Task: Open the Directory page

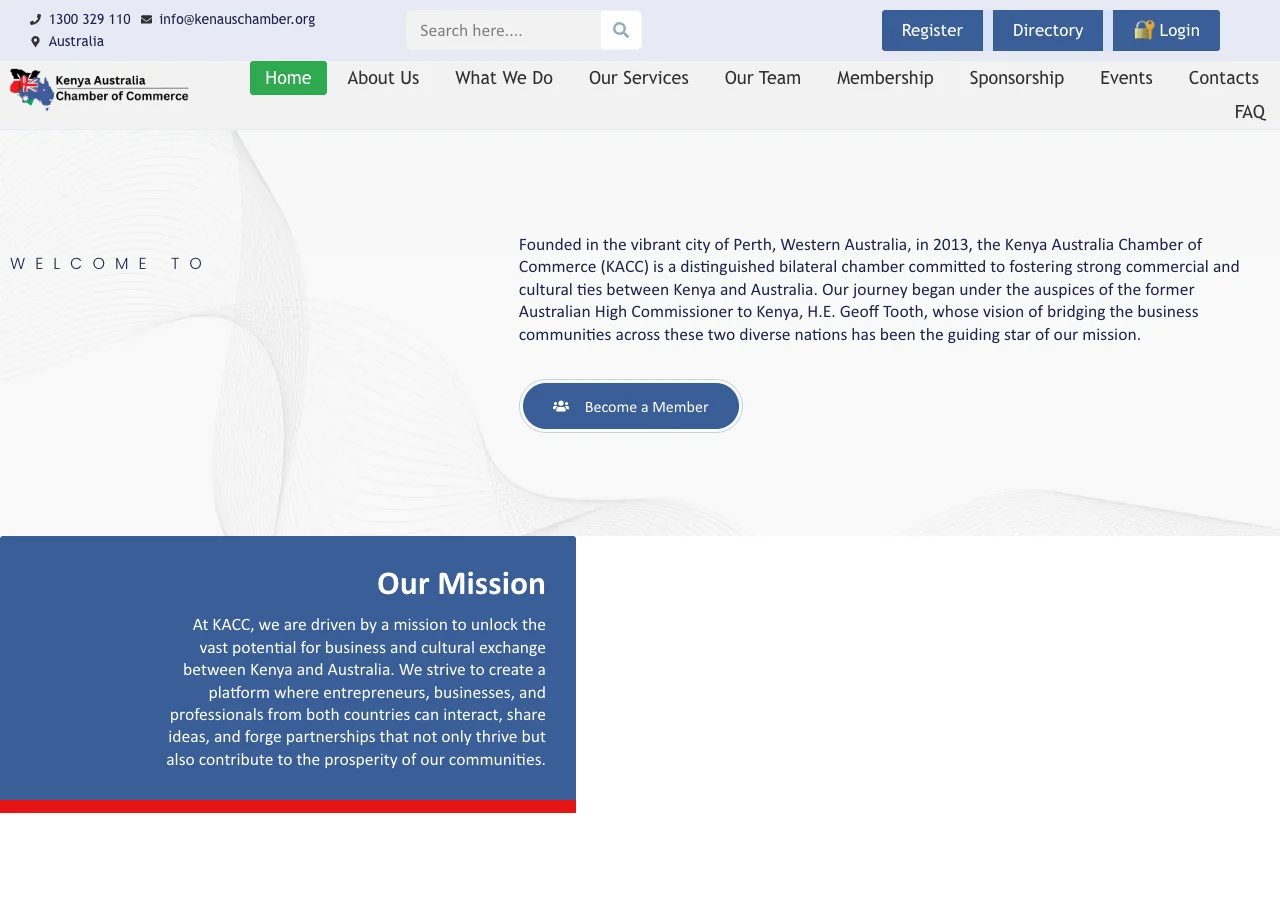Action: pyautogui.click(x=1048, y=30)
